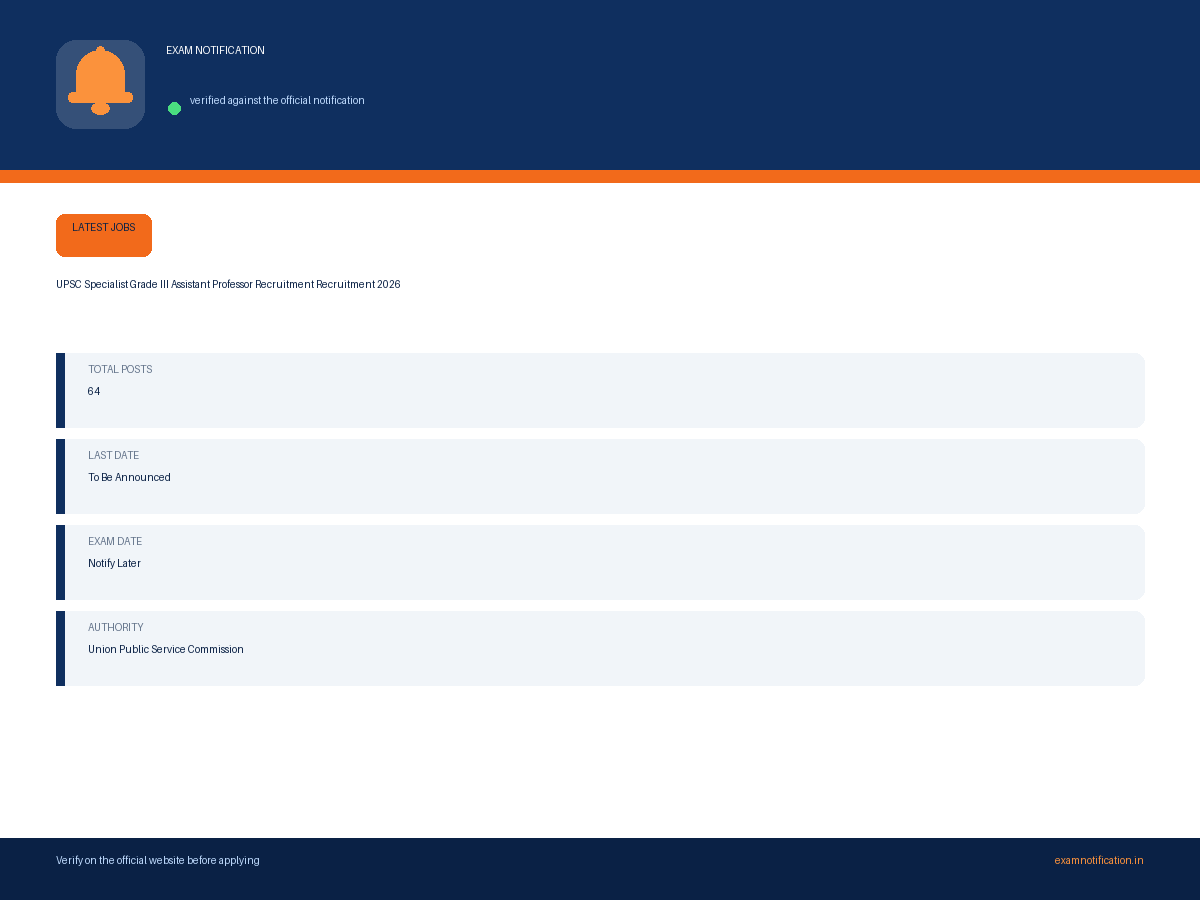The image size is (1200, 900).
Task: Click the value 64 under Total Posts
Action: [x=94, y=391]
